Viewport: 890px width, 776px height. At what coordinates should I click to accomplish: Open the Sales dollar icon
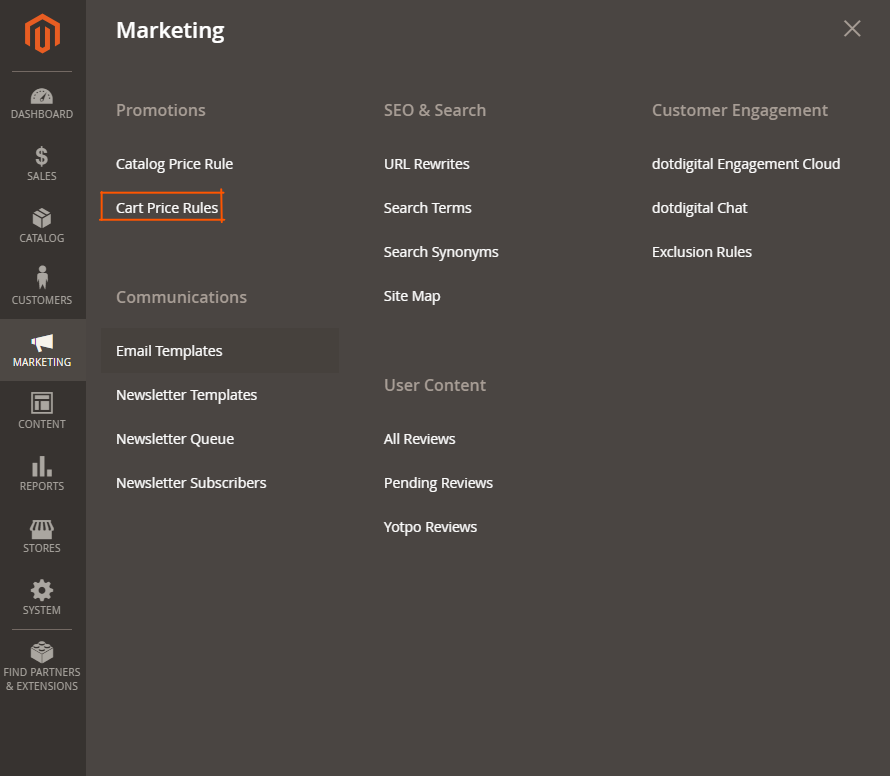(42, 157)
